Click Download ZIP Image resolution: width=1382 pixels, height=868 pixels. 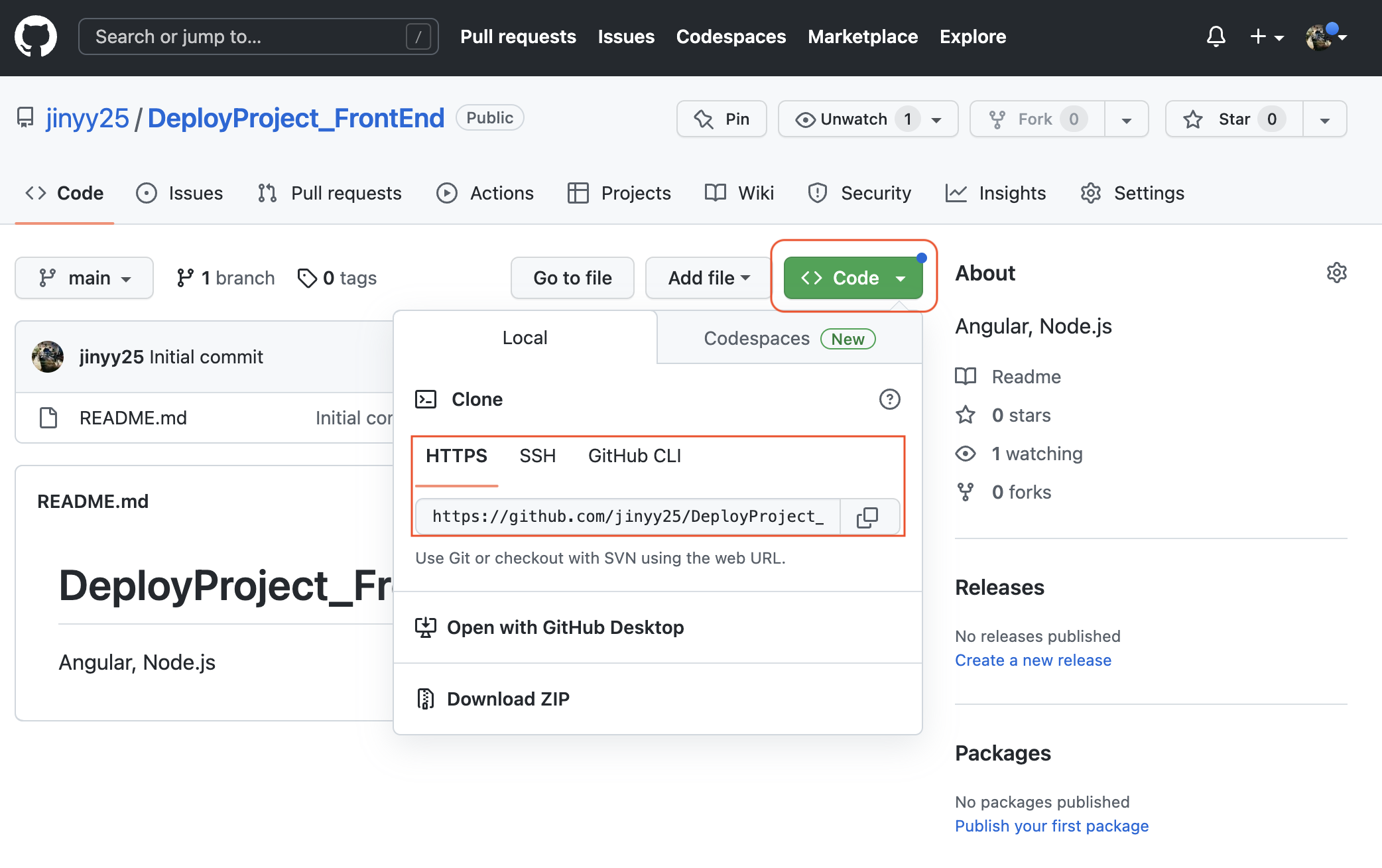508,699
